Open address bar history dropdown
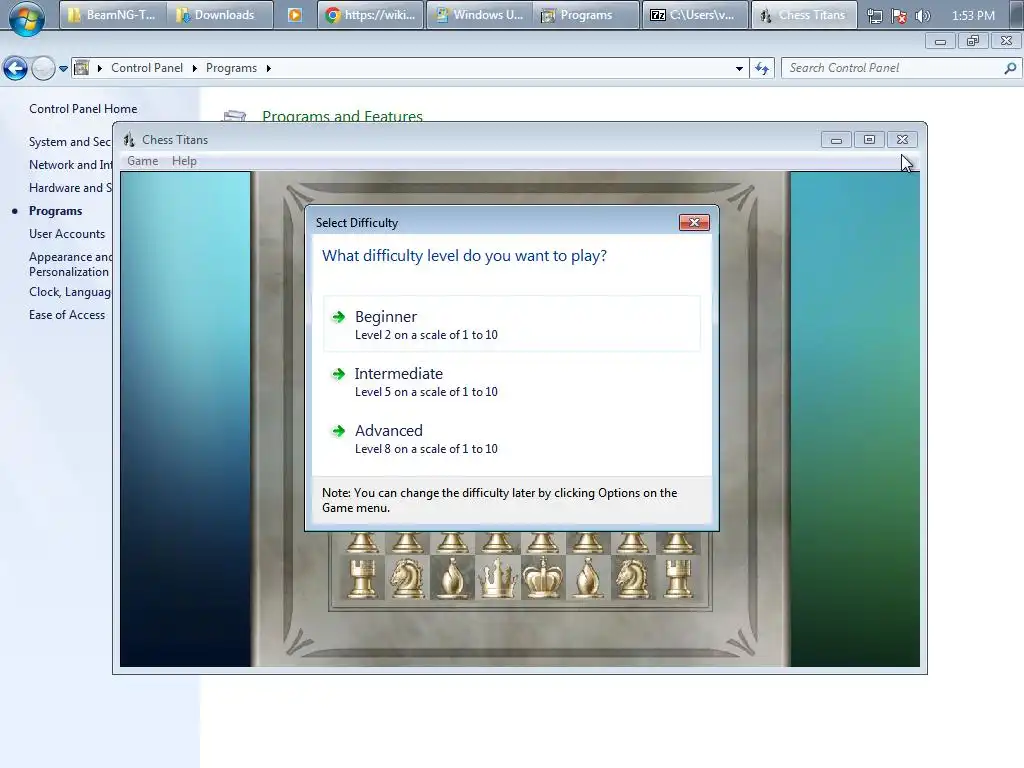The height and width of the screenshot is (768, 1024). tap(739, 69)
